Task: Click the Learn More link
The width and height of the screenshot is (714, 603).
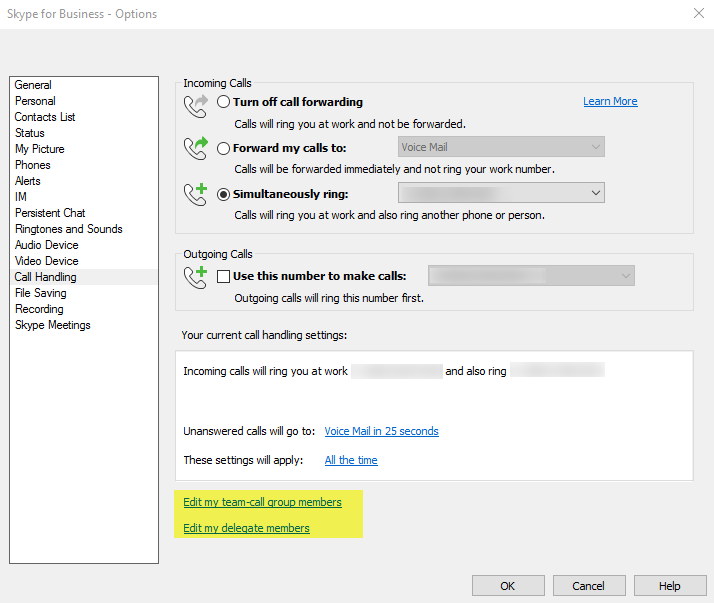Action: [x=610, y=101]
